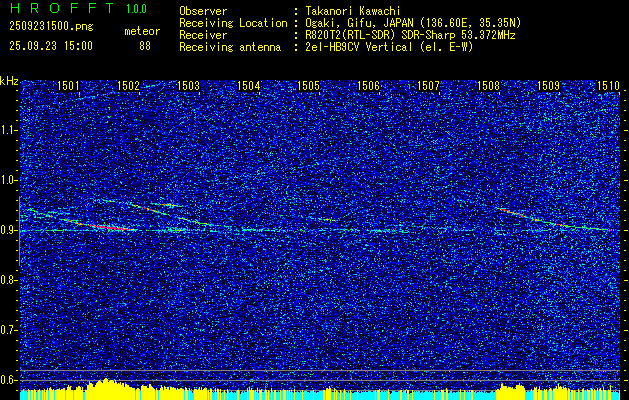Screen dimensions: 629x400
Task: Click the 2509231500.png filename text
Action: (x=51, y=27)
